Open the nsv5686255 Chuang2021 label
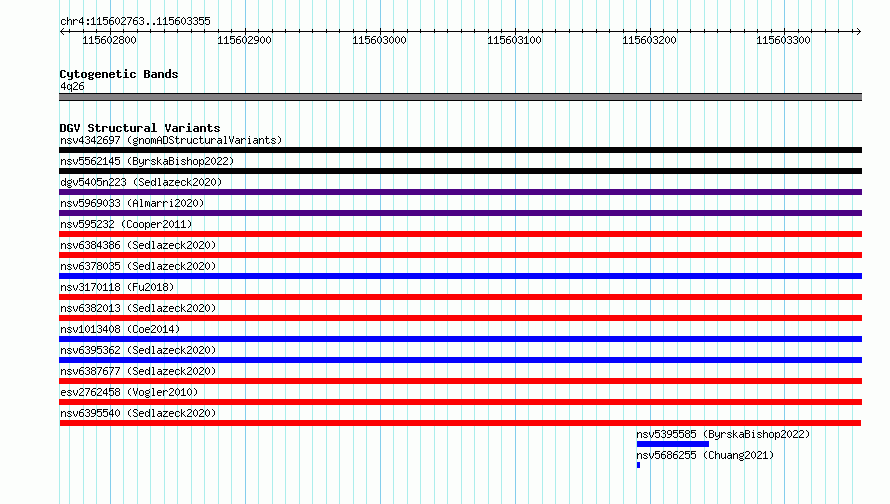The height and width of the screenshot is (504, 890). 705,455
